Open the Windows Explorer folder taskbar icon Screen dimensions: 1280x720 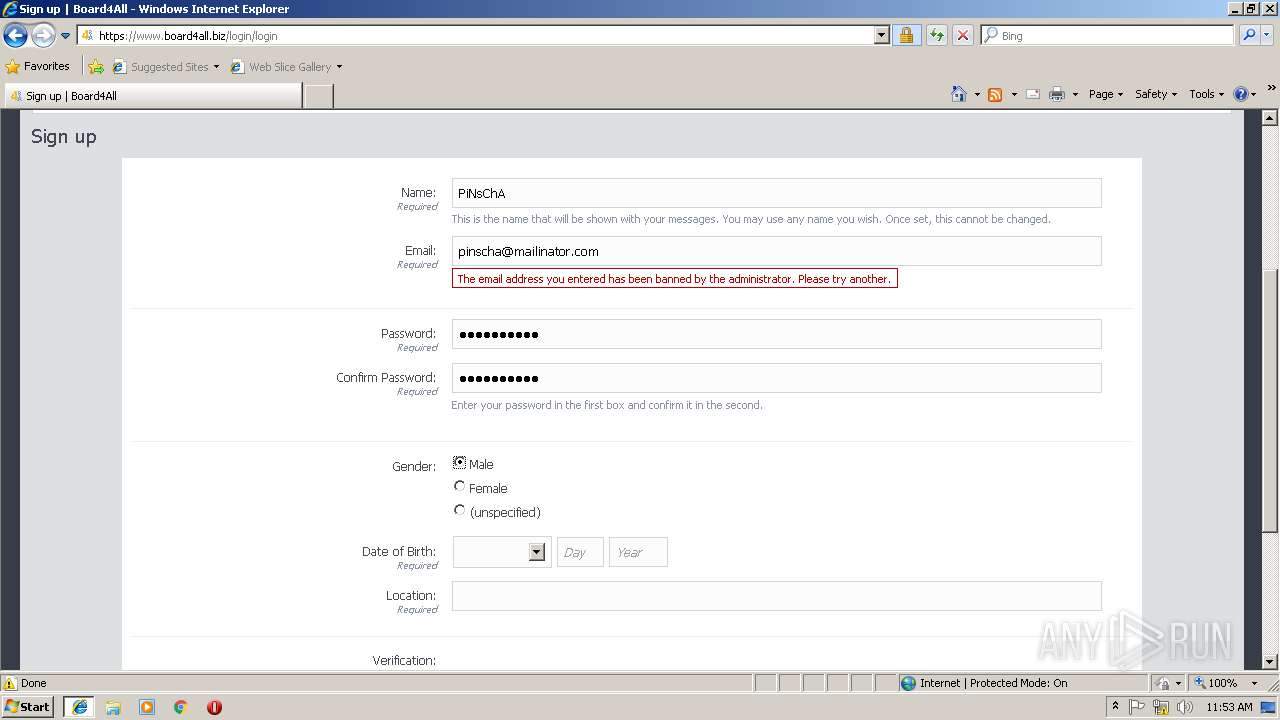point(113,707)
